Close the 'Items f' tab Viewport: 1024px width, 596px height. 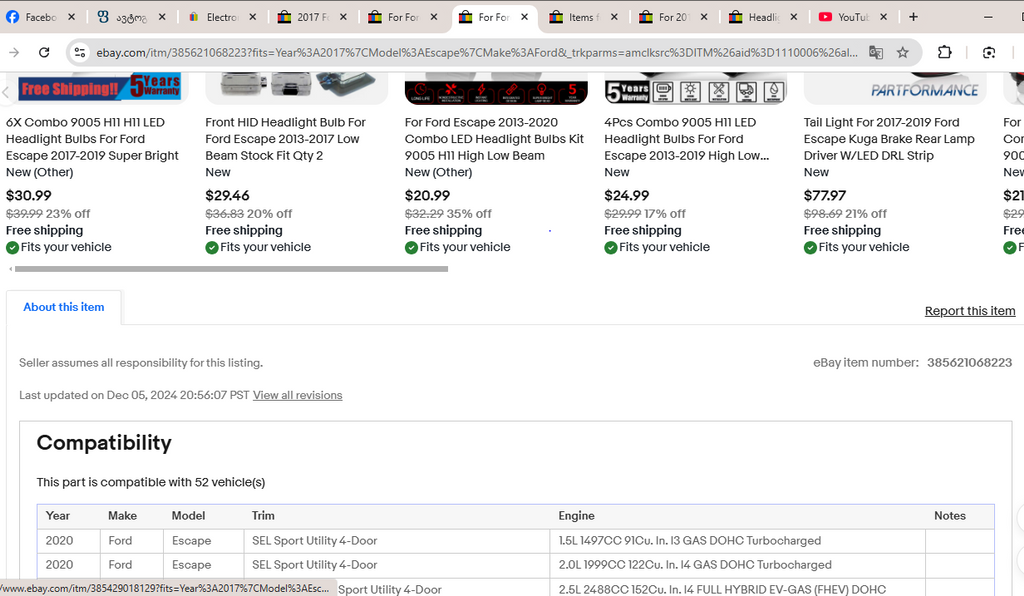[614, 17]
